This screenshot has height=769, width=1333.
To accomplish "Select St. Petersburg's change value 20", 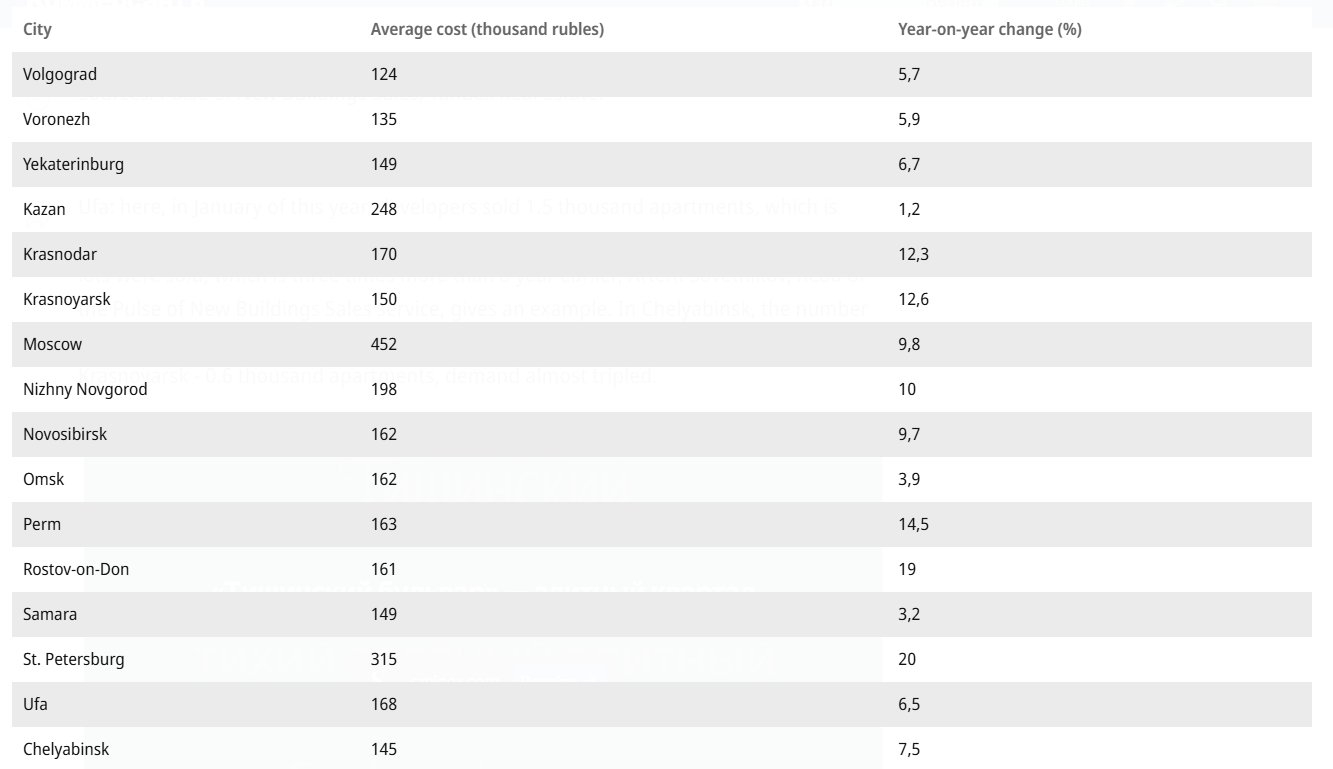I will (x=907, y=659).
